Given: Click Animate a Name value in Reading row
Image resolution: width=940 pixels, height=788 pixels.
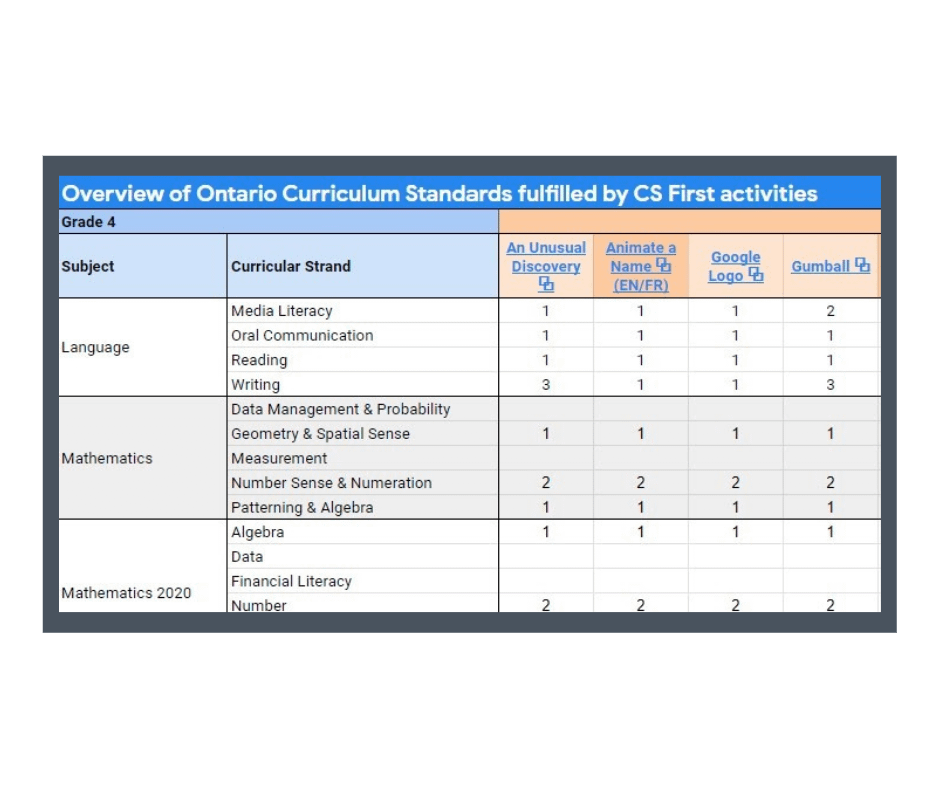Looking at the screenshot, I should (640, 360).
